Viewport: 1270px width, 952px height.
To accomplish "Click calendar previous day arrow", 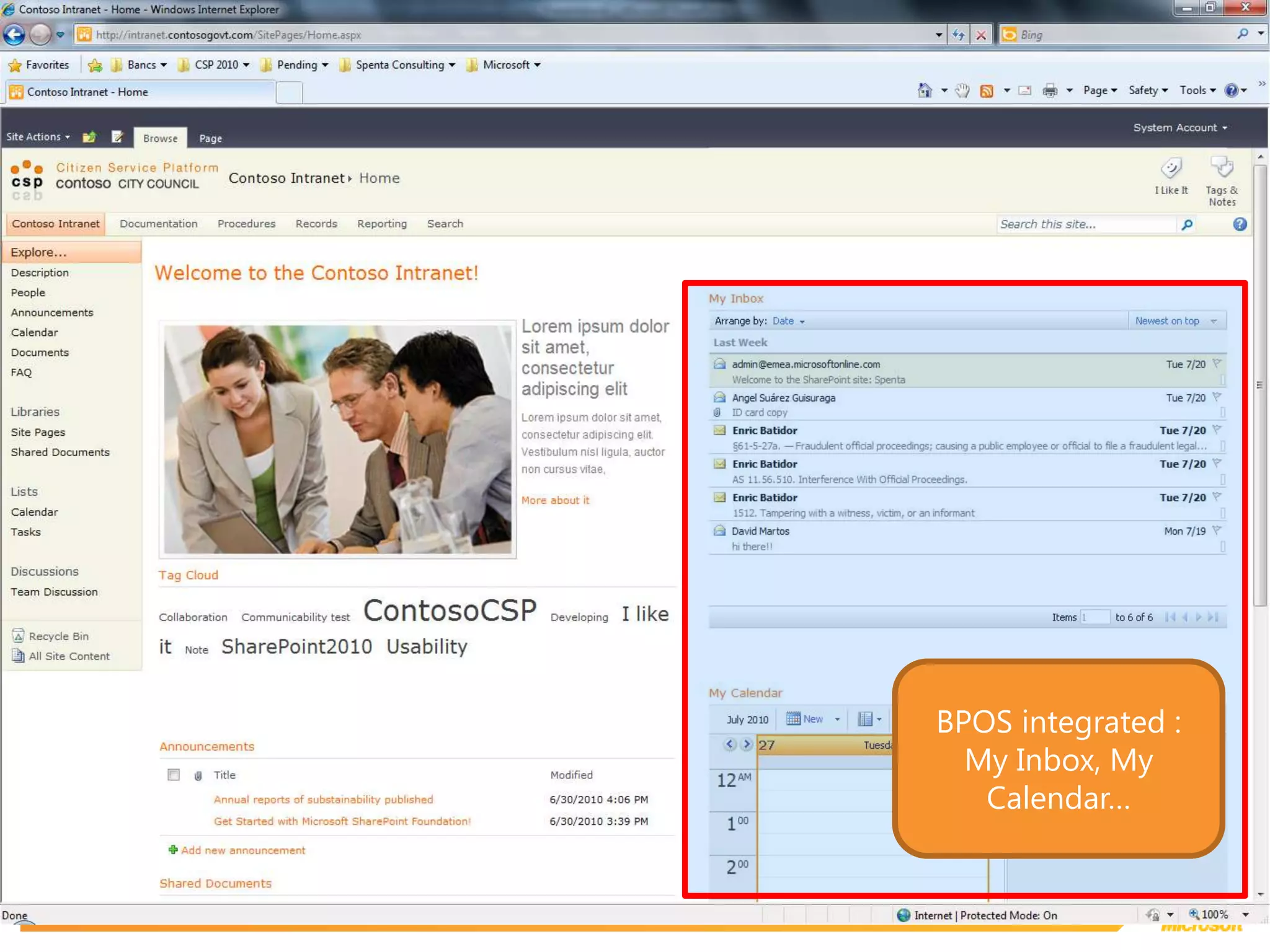I will pyautogui.click(x=730, y=744).
